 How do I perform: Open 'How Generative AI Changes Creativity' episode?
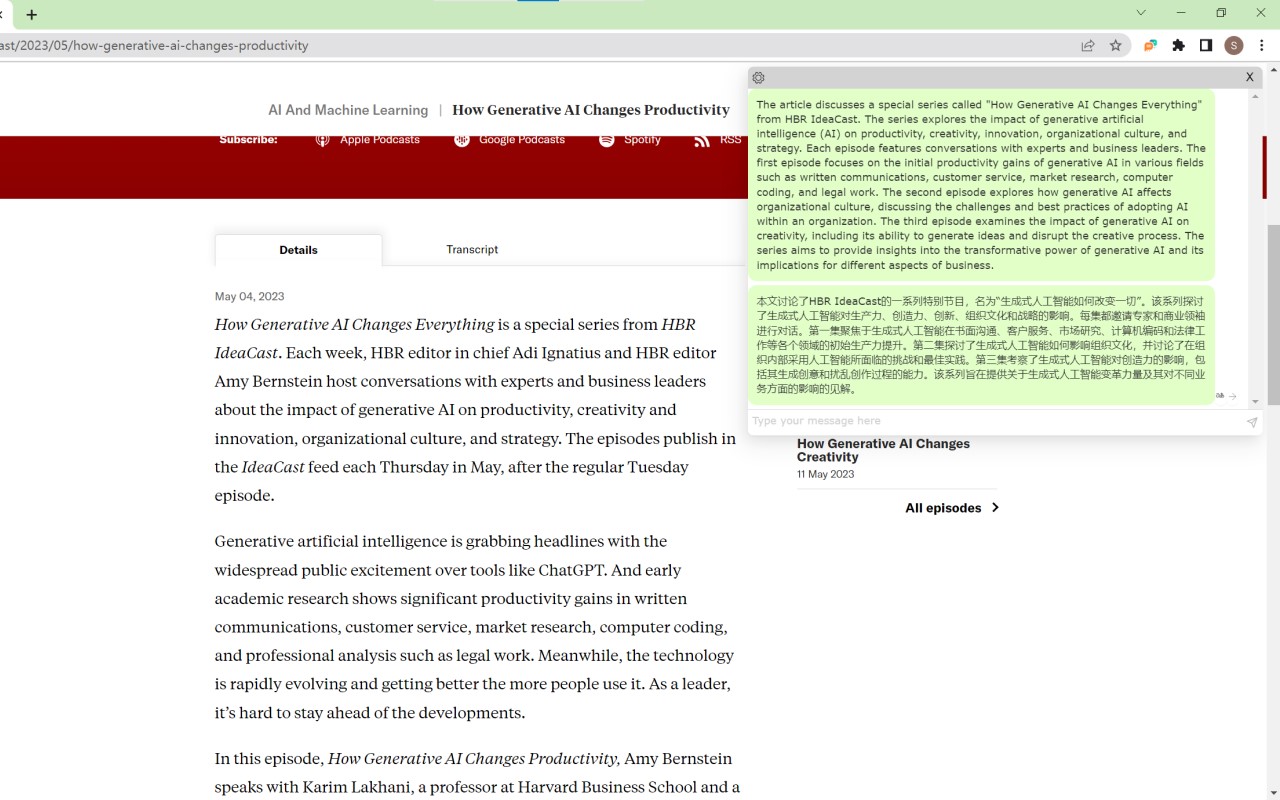[883, 450]
